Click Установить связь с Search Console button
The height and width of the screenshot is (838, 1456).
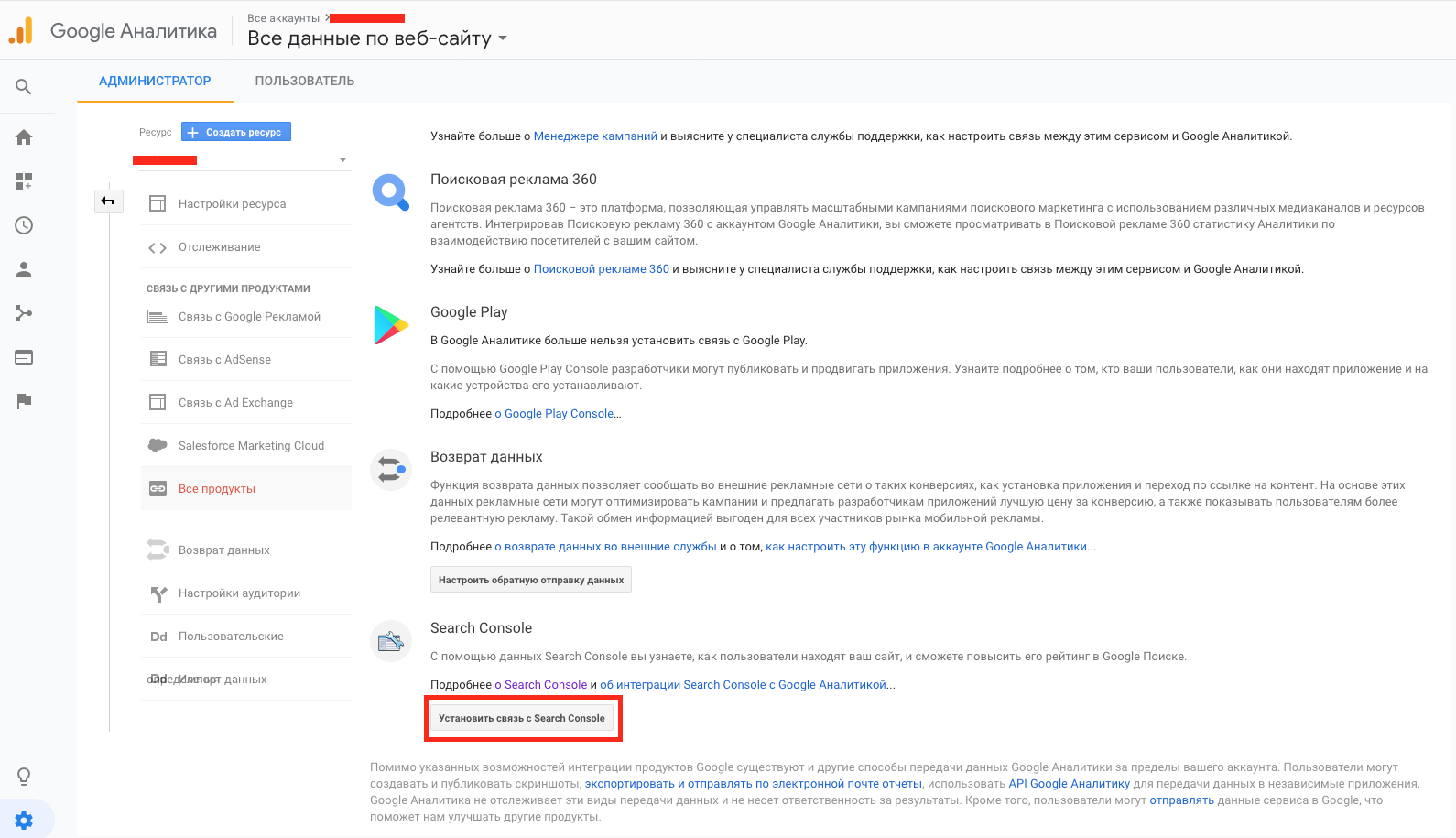(522, 718)
